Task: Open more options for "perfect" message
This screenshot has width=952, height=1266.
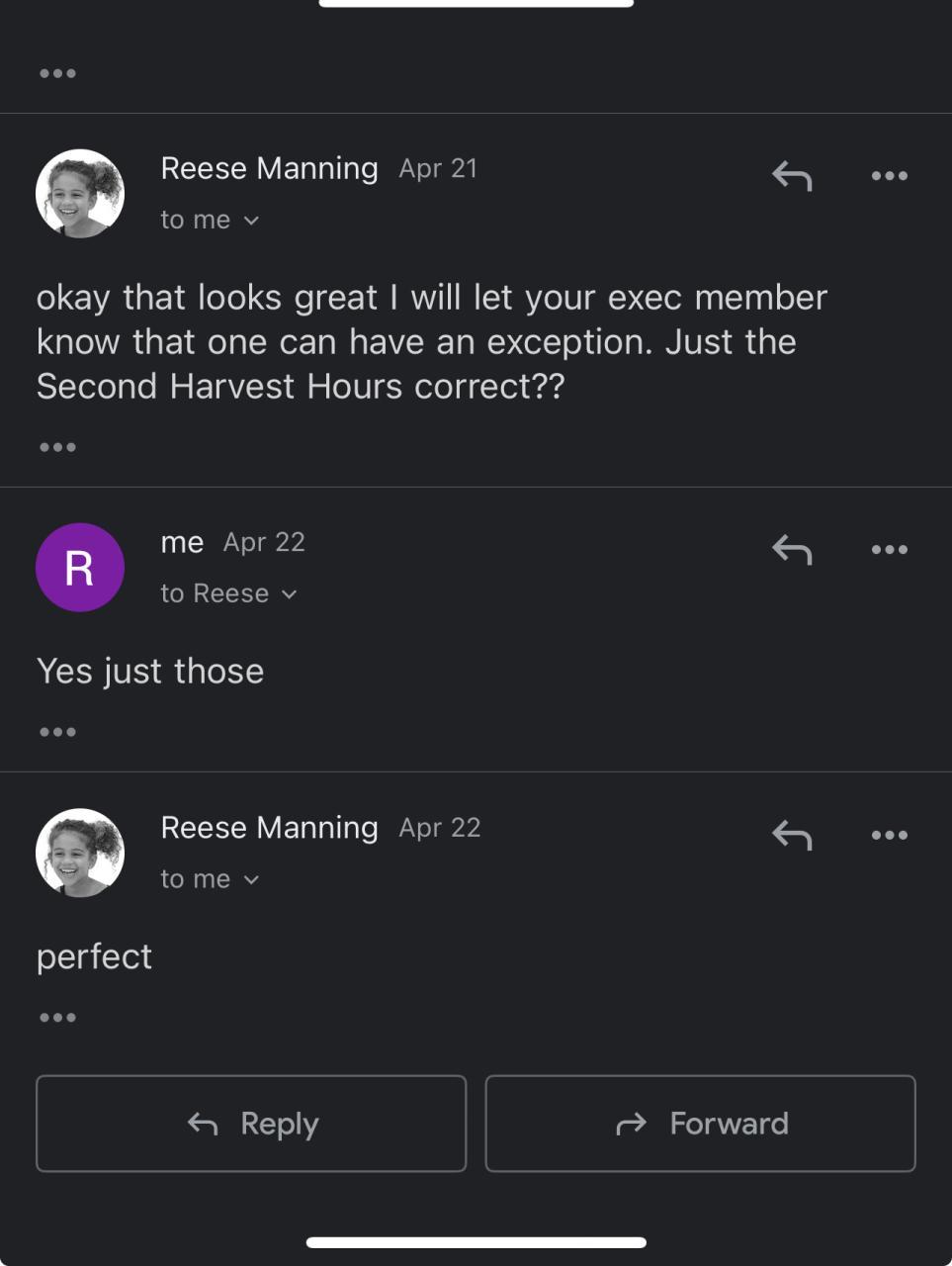Action: 889,836
